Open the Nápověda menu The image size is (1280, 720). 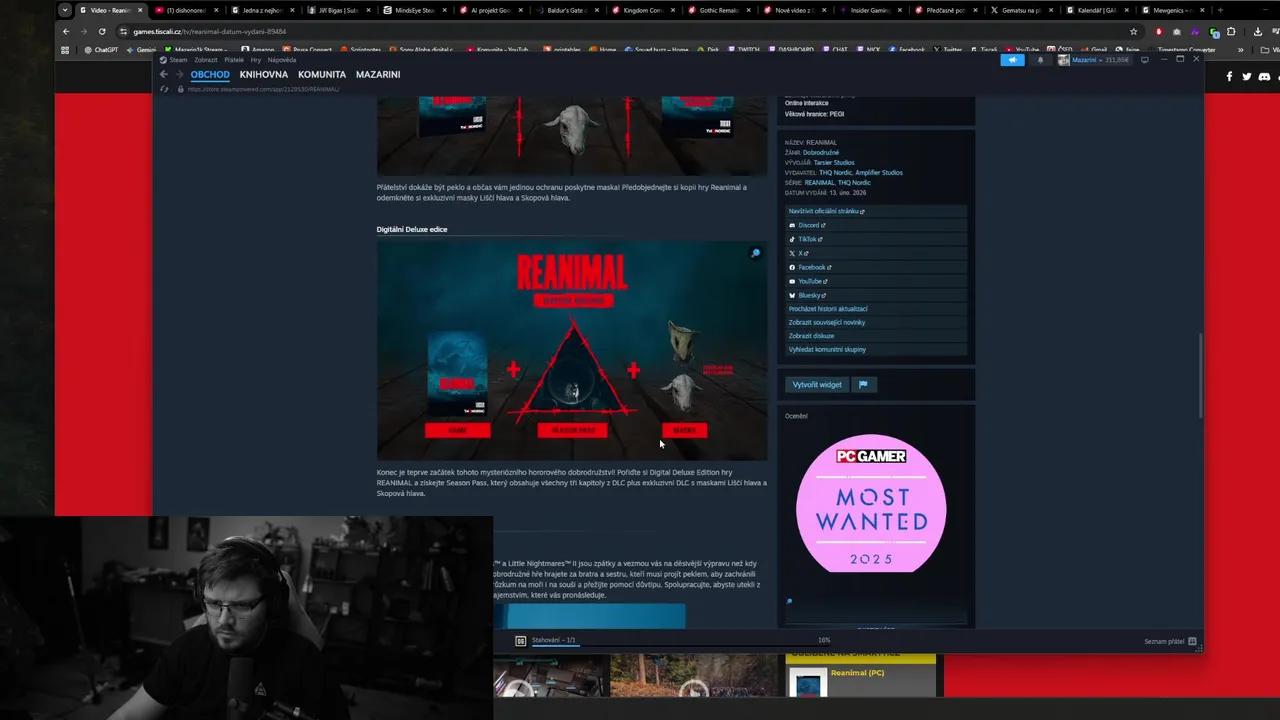click(282, 60)
